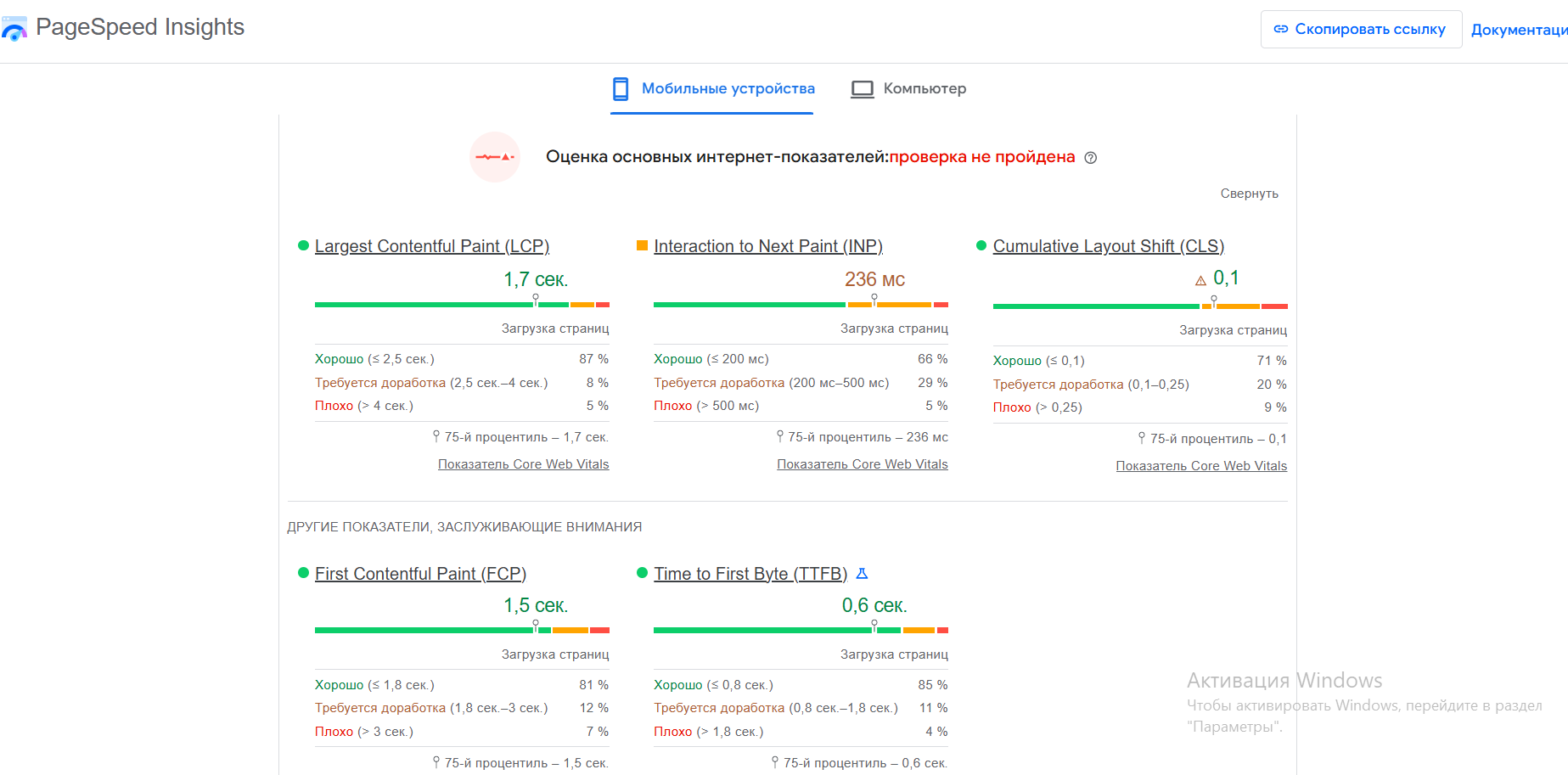Click the green status dot beside LCP

tap(303, 245)
